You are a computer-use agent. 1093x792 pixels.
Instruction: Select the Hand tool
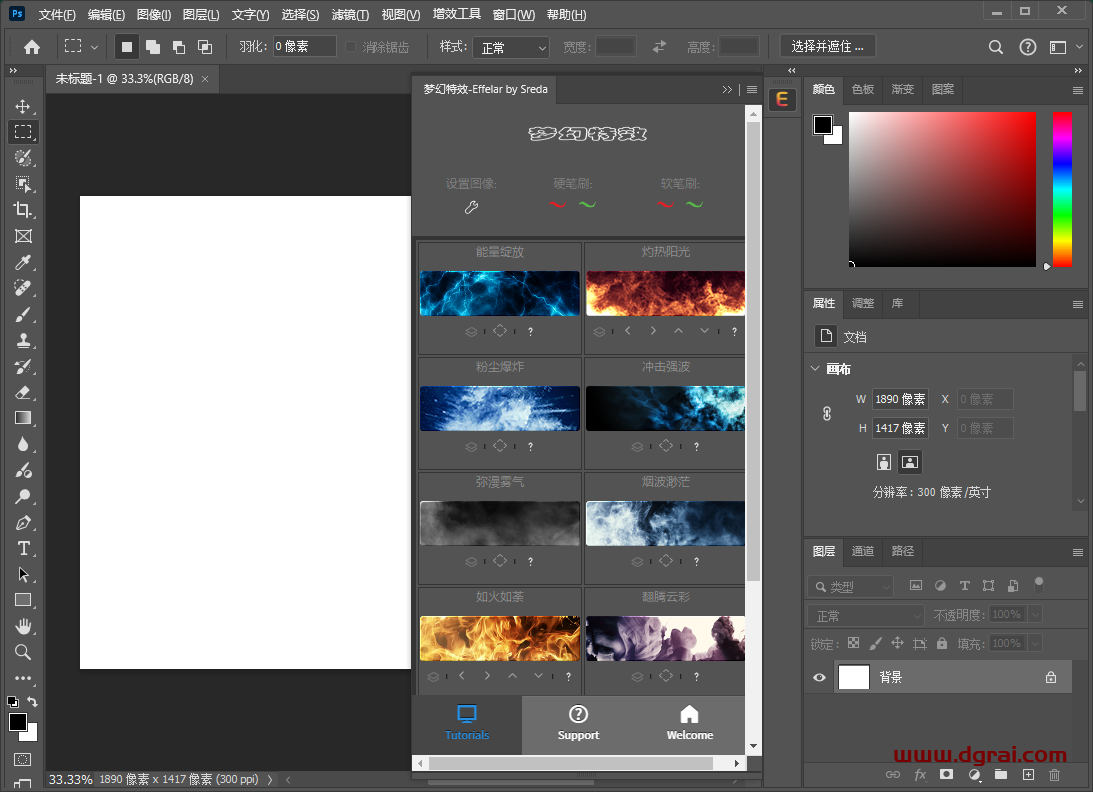pyautogui.click(x=24, y=625)
